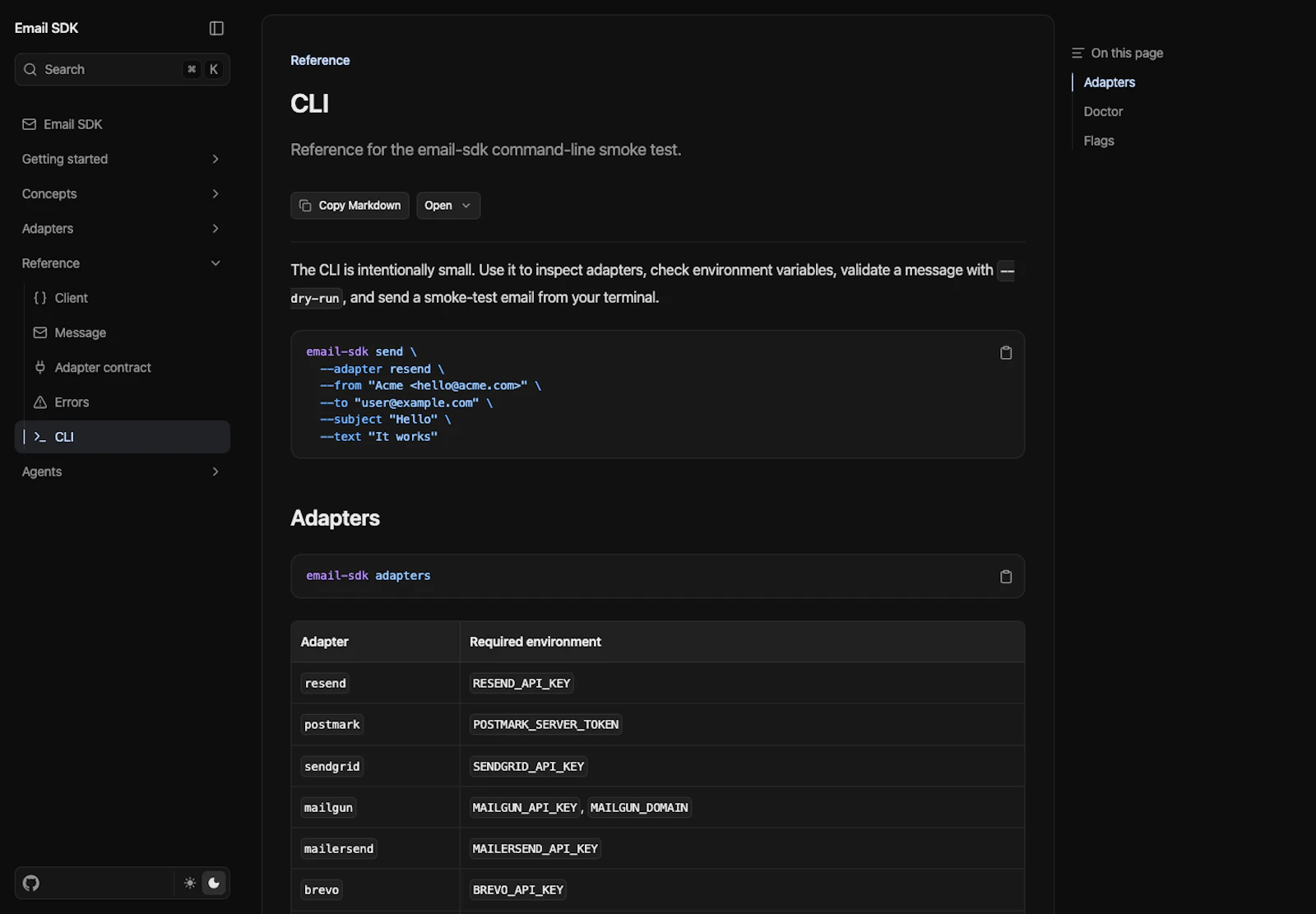Viewport: 1316px width, 914px height.
Task: Click the CLI page title
Action: 309,104
